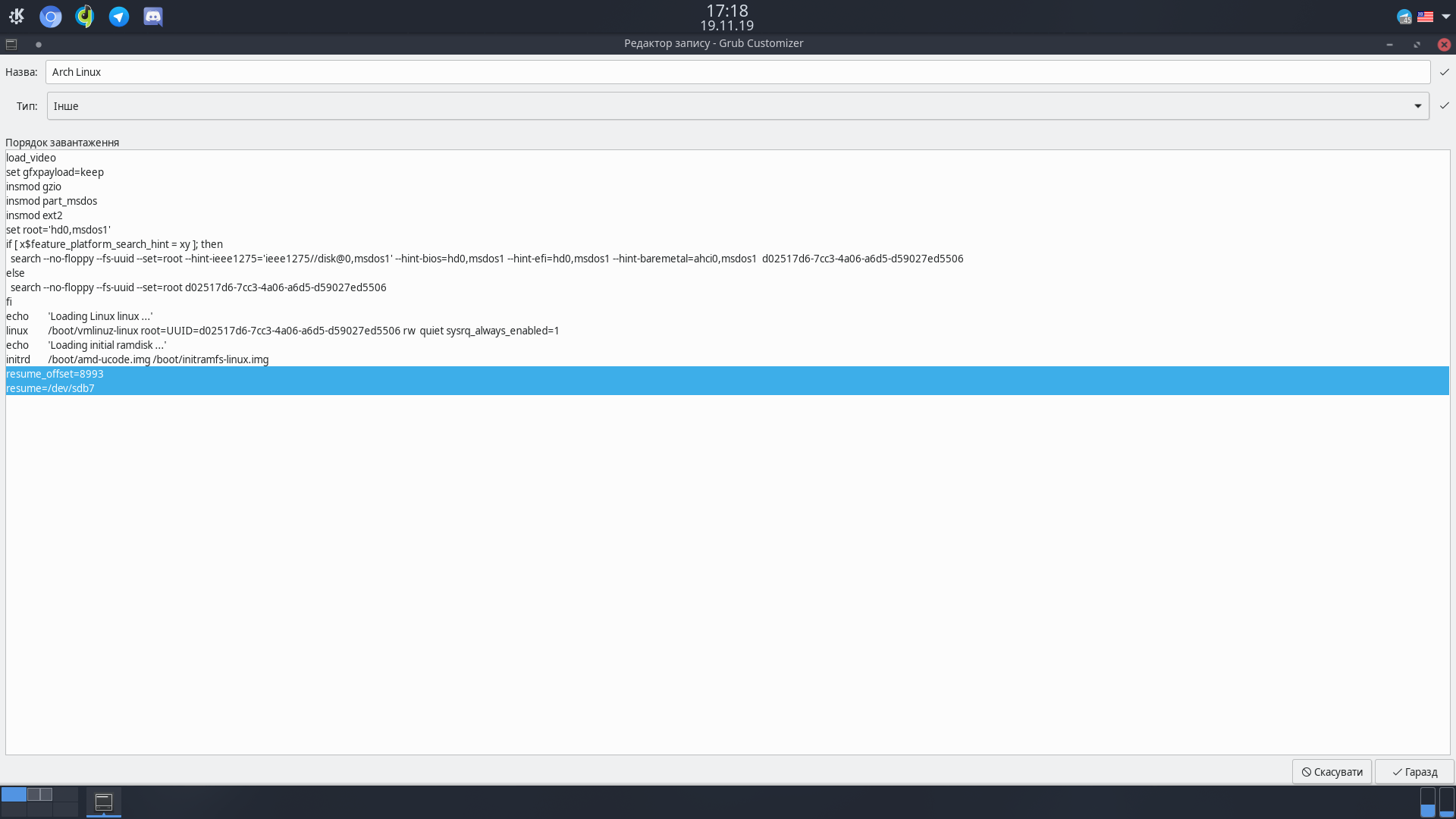Switch to the second virtual desktop in pager
The width and height of the screenshot is (1456, 819).
39,794
